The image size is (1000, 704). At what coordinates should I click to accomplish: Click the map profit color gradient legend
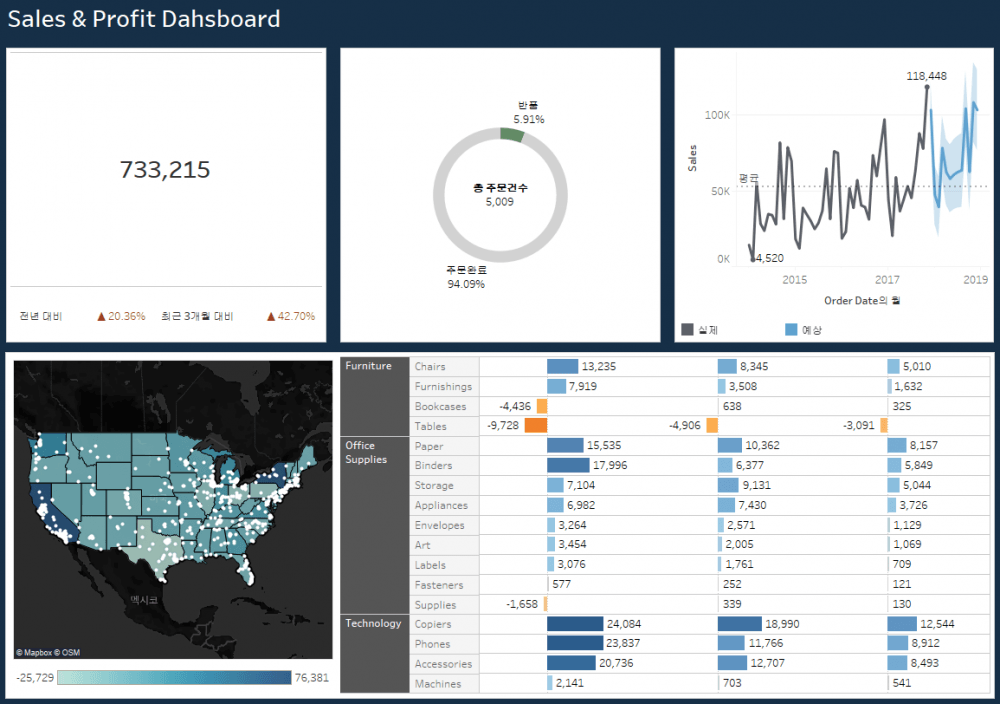[x=173, y=678]
